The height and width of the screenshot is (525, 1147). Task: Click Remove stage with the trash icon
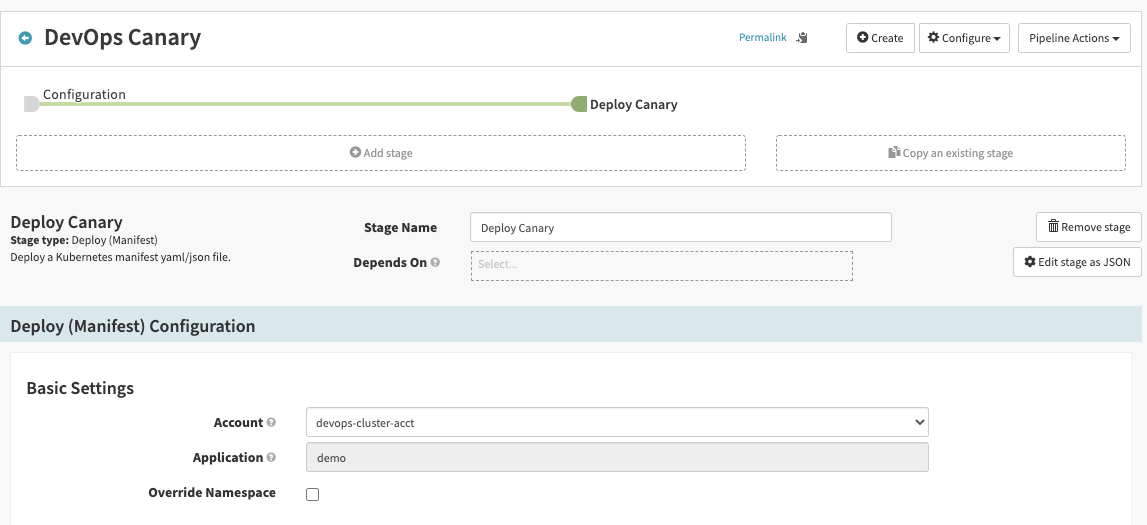point(1088,227)
